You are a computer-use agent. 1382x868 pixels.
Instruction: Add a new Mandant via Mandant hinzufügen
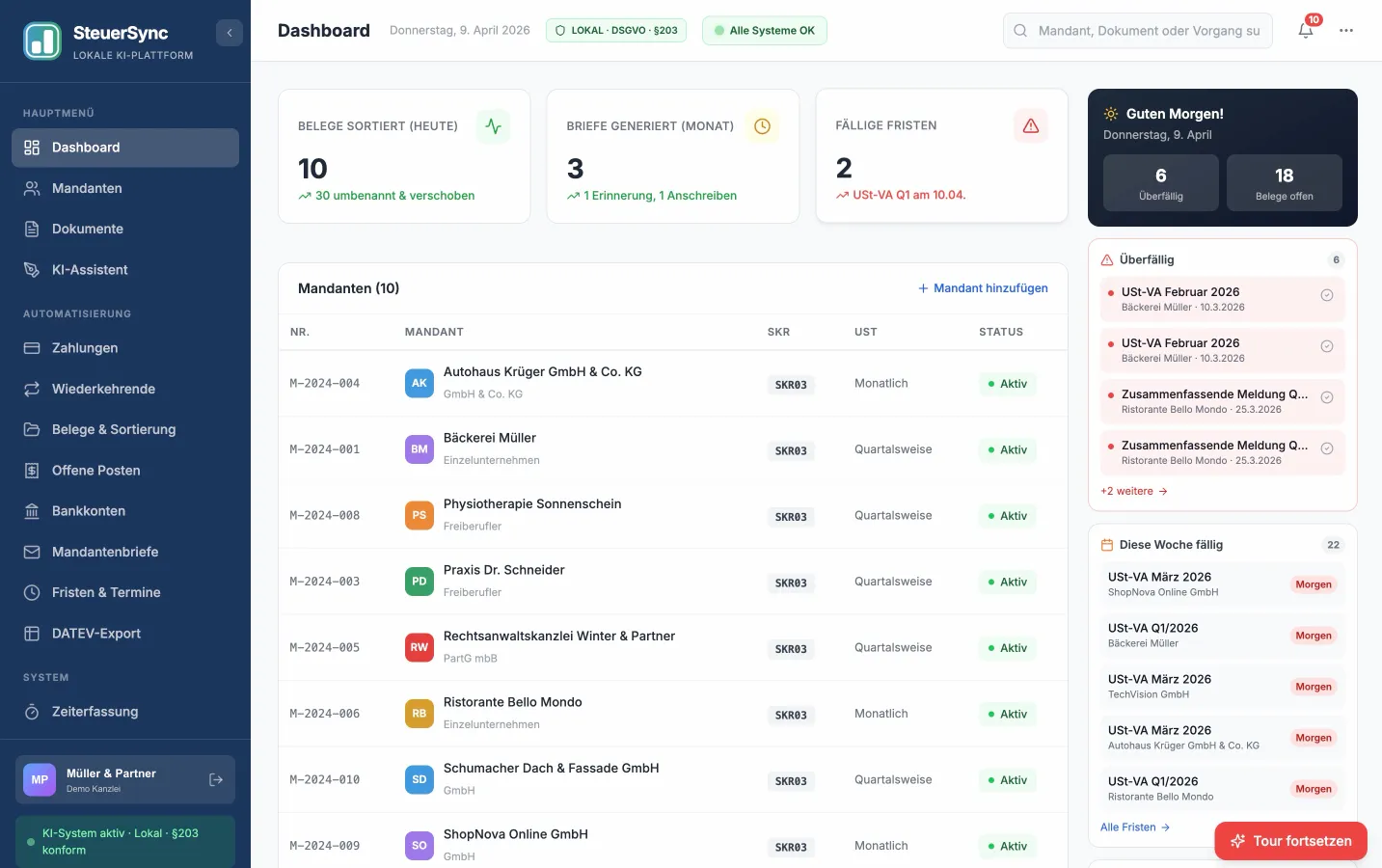pos(983,287)
